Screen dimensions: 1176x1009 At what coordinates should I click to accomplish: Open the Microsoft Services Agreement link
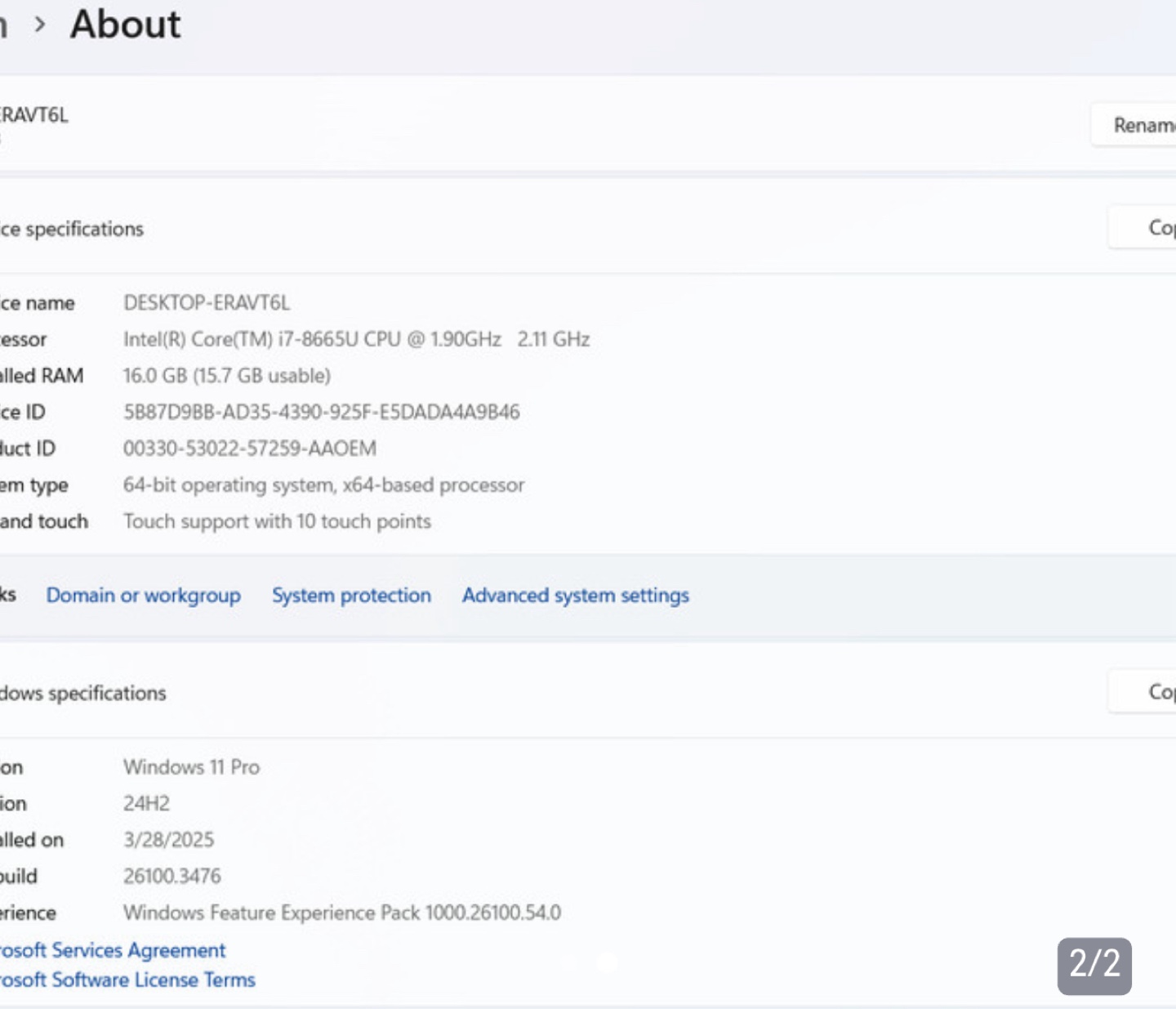point(112,950)
